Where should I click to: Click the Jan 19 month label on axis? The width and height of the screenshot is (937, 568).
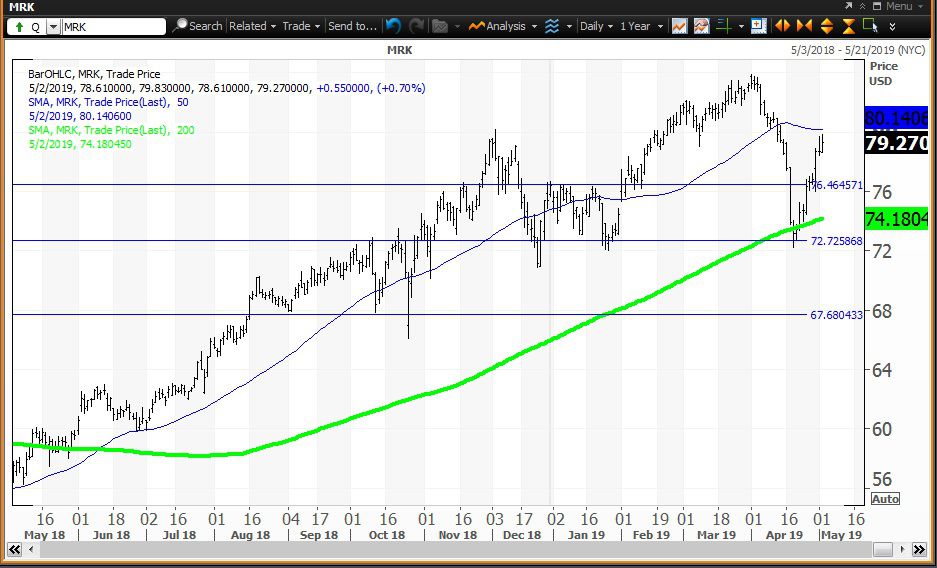(x=586, y=535)
